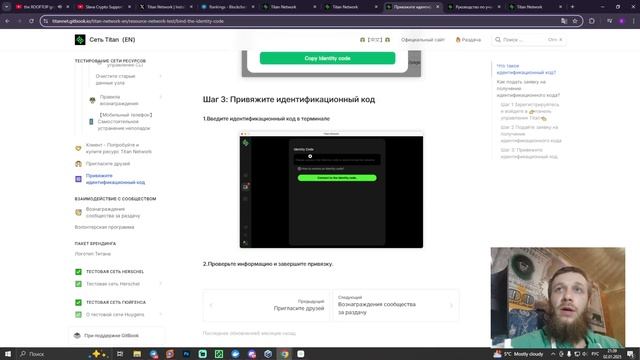Screen dimensions: 640x360
Task: Open Волонтерская программа sidebar item
Action: click(104, 227)
